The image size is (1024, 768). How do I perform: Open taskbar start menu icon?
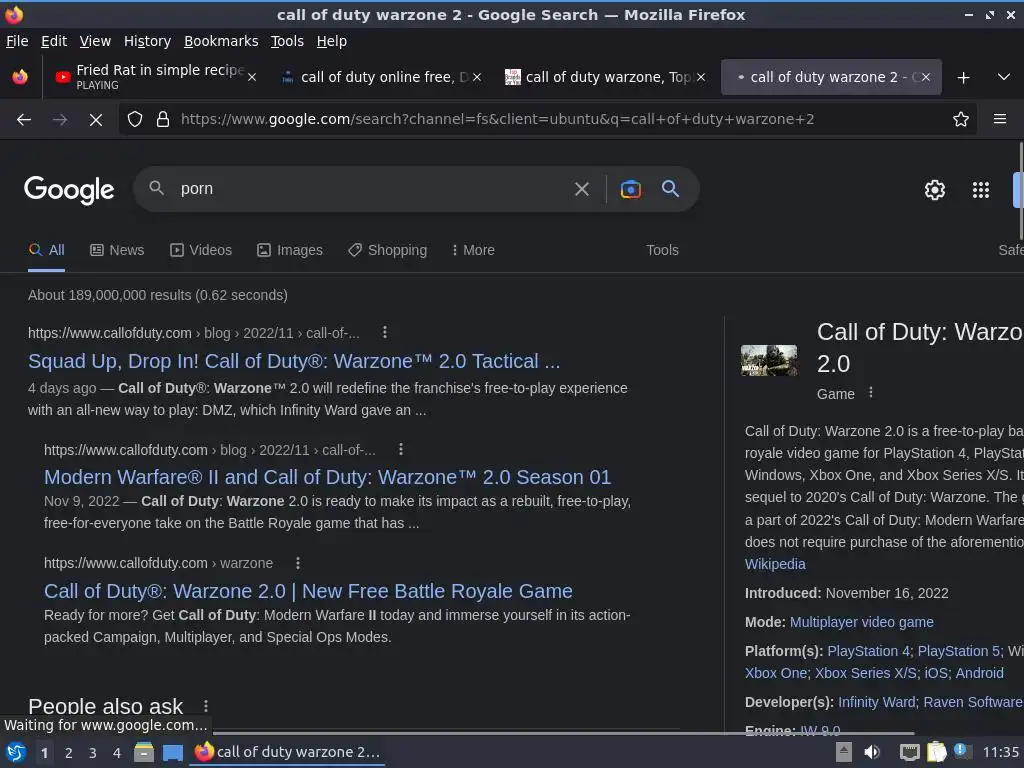[x=16, y=753]
